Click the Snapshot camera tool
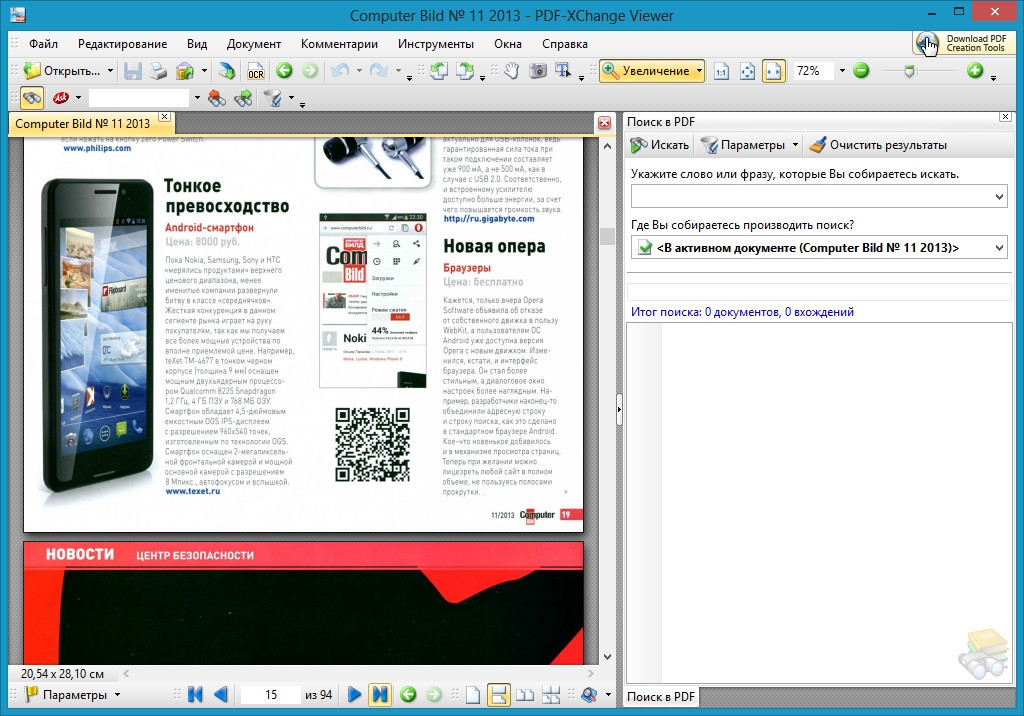The image size is (1024, 716). [538, 71]
